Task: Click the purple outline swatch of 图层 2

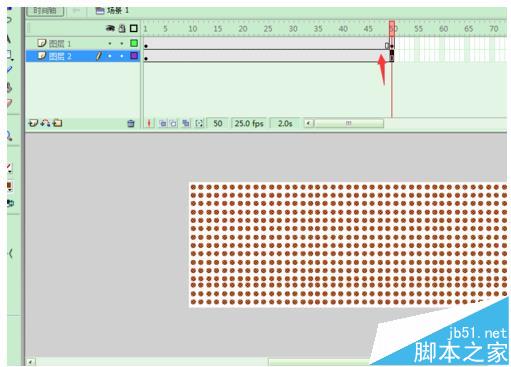Action: (x=134, y=56)
